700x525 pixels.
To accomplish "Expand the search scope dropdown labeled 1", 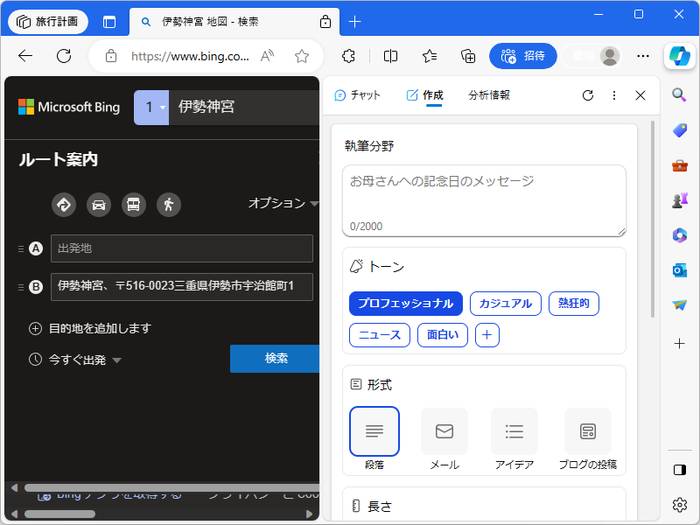I will click(x=151, y=107).
